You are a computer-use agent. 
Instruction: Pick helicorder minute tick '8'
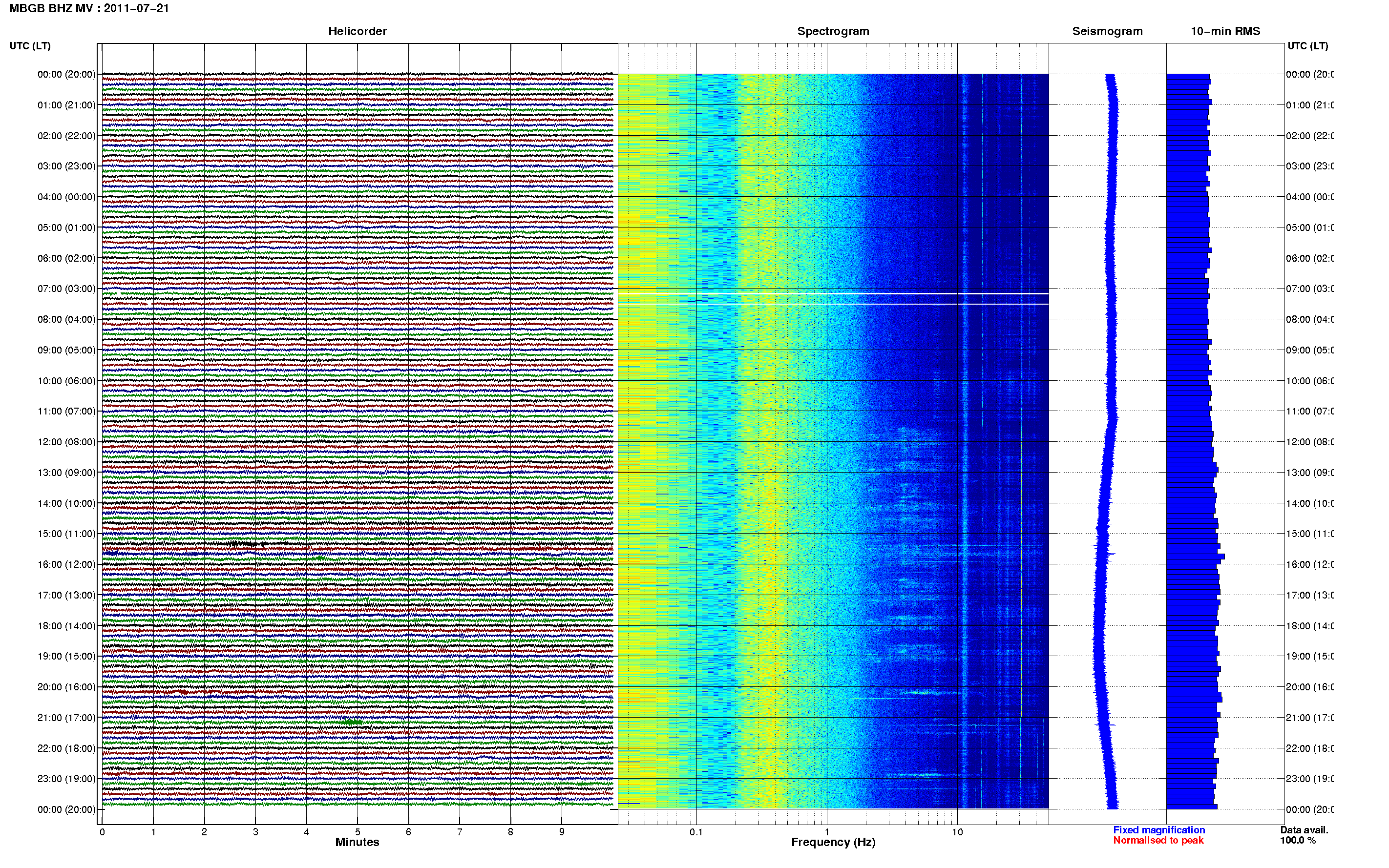[510, 832]
